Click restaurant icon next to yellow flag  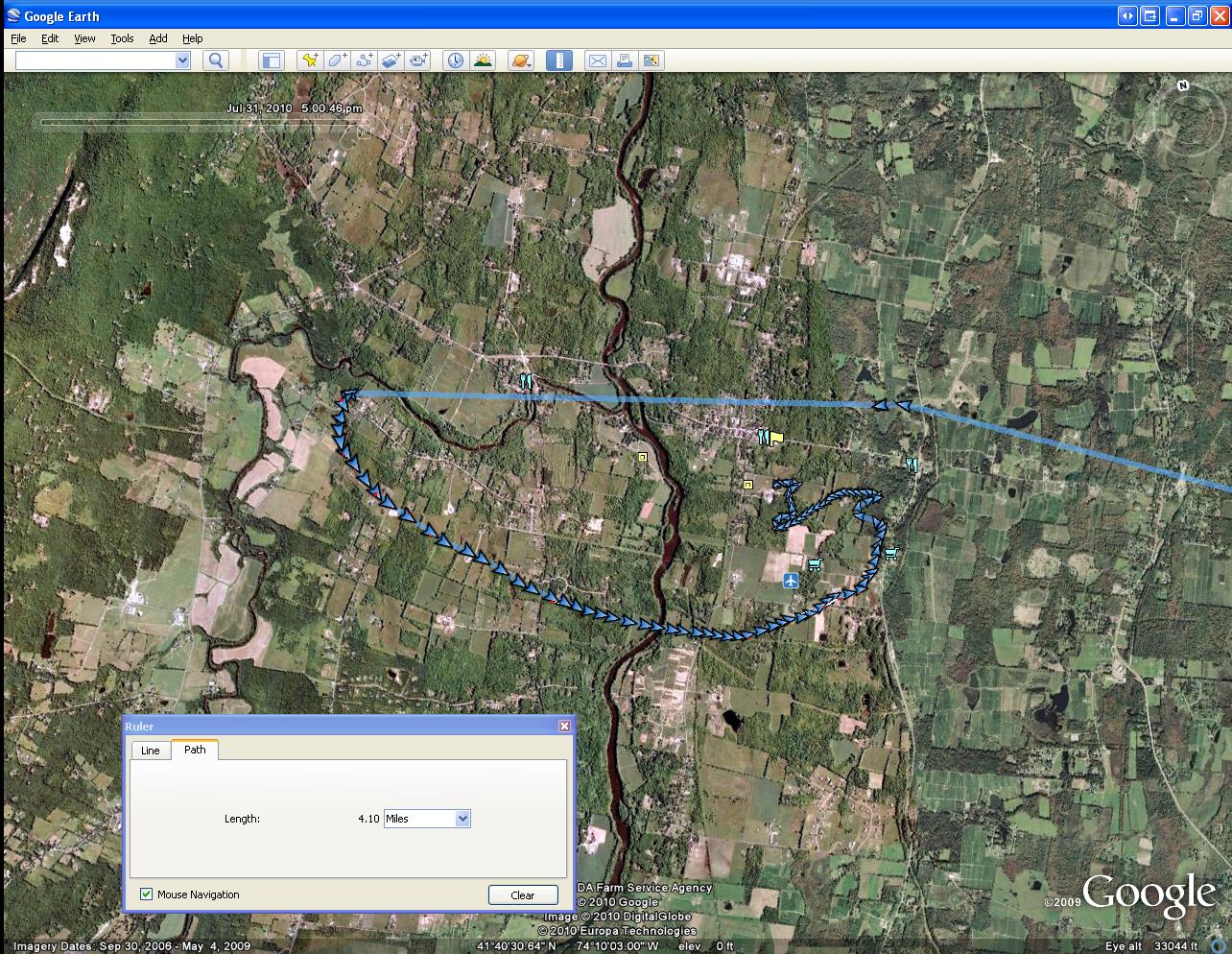(763, 437)
